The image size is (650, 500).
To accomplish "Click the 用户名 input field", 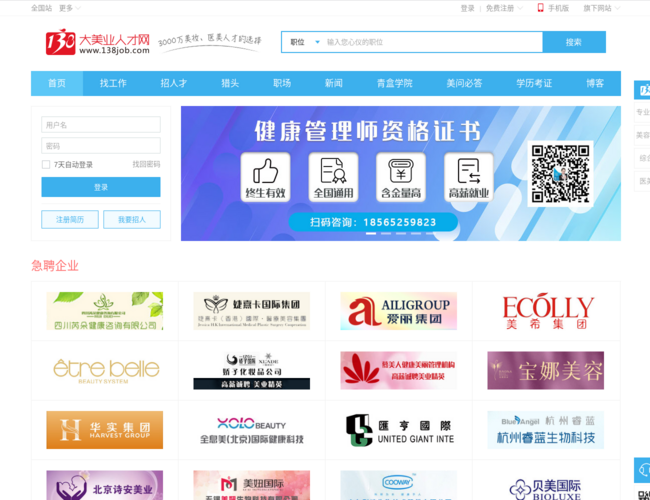I will coord(101,125).
